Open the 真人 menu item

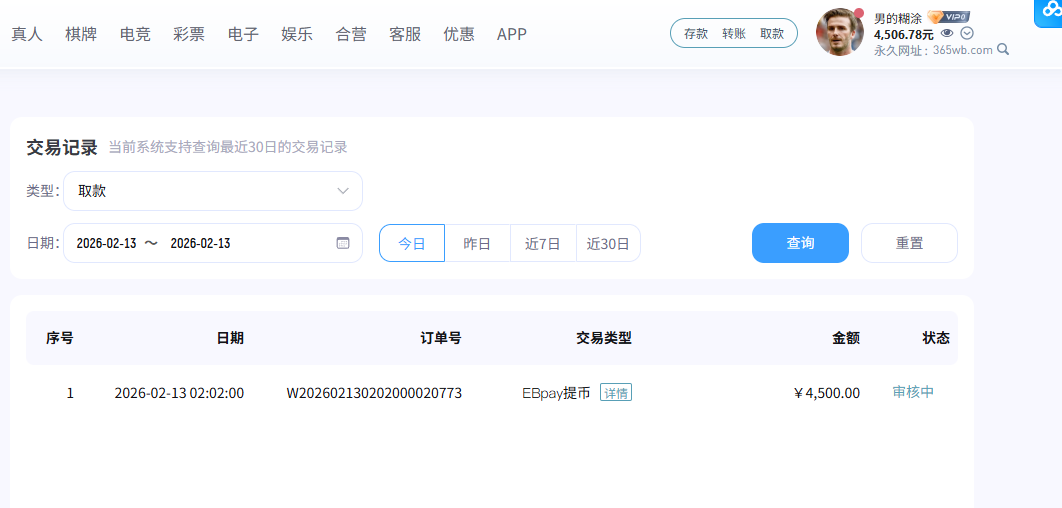point(26,34)
